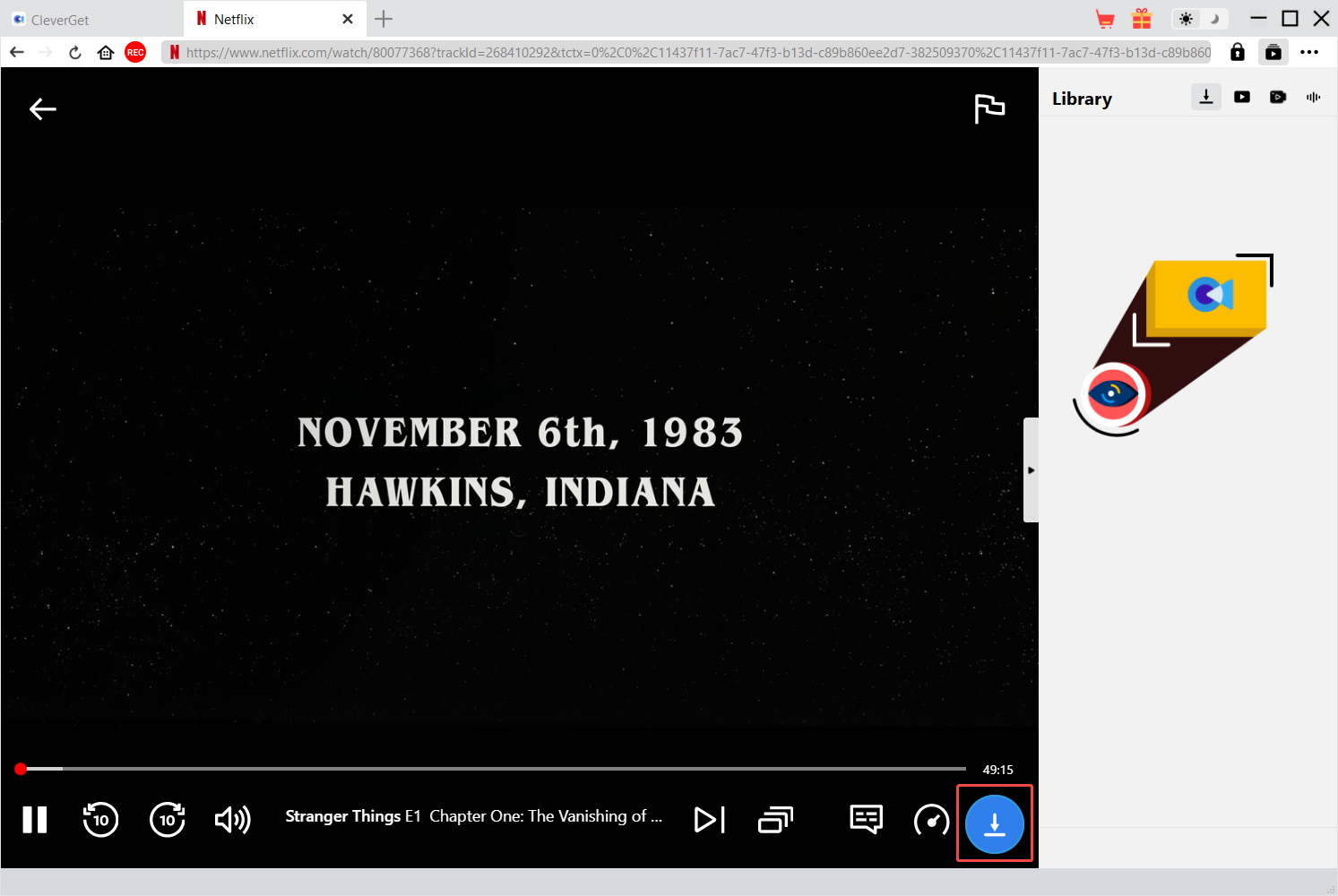Click the lock icon in toolbar
This screenshot has height=896, width=1338.
click(x=1238, y=52)
